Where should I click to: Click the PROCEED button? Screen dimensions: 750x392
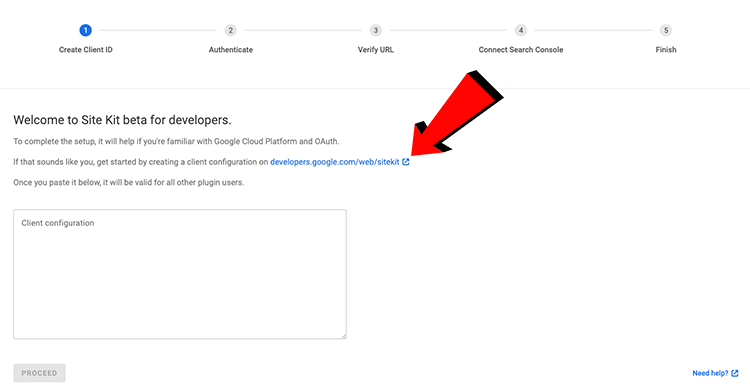pos(39,373)
